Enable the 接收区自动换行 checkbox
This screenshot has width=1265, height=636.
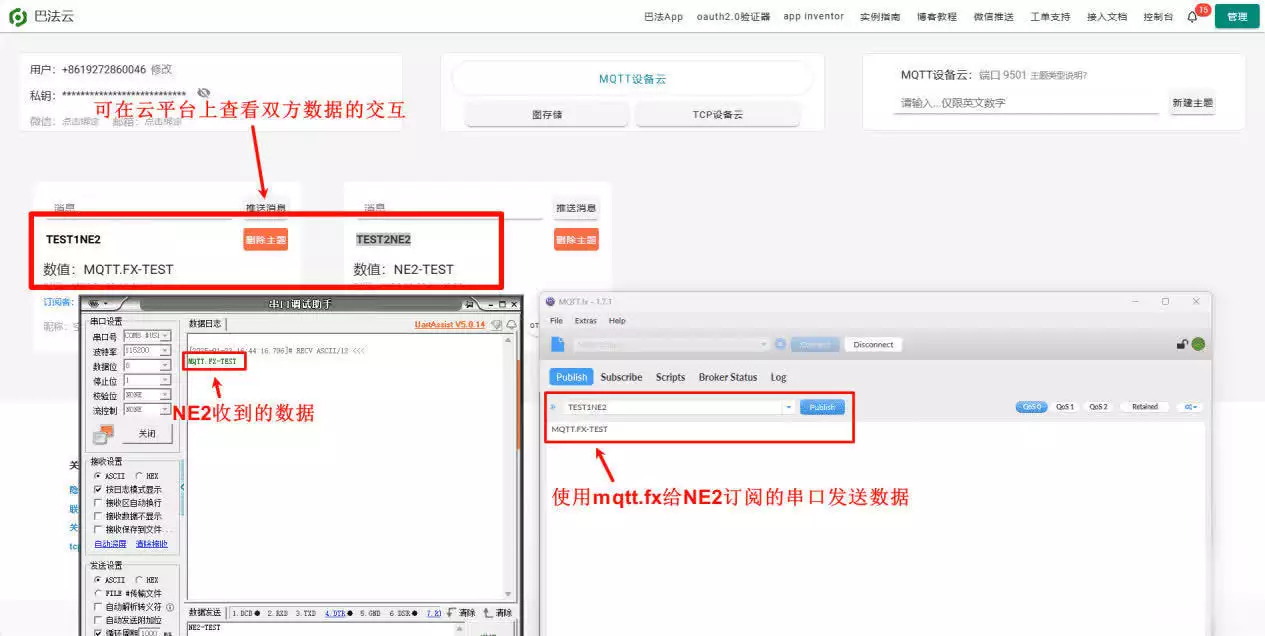click(97, 503)
